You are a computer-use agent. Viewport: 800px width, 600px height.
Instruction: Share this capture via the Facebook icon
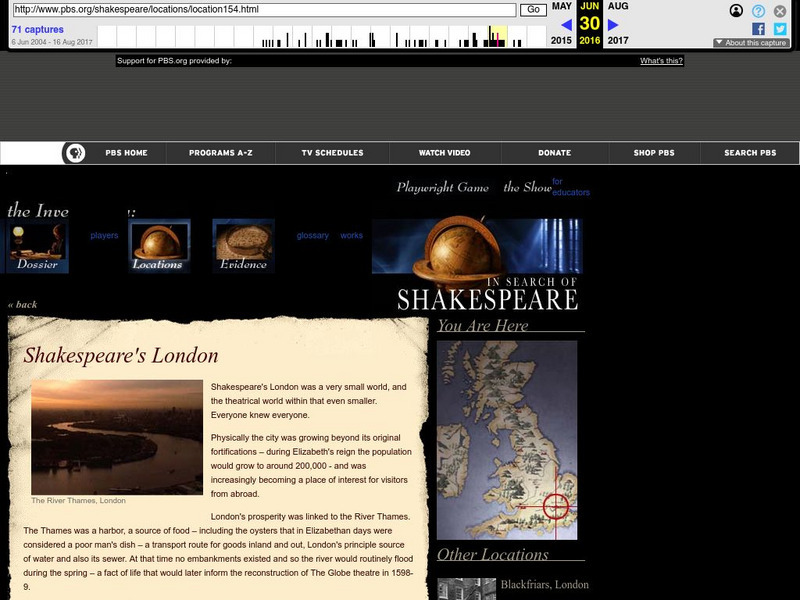coord(759,29)
